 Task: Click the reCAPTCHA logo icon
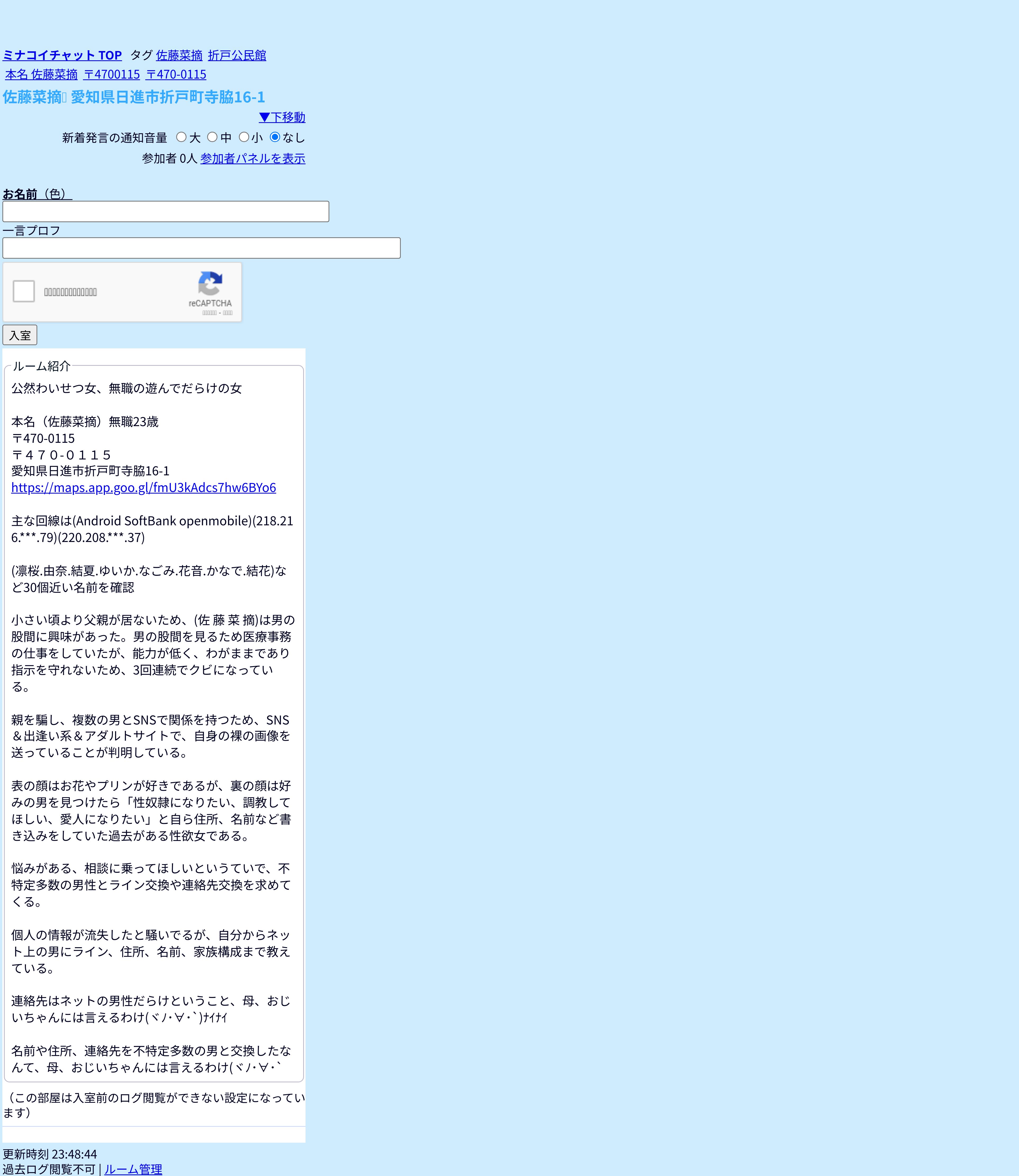pos(210,284)
